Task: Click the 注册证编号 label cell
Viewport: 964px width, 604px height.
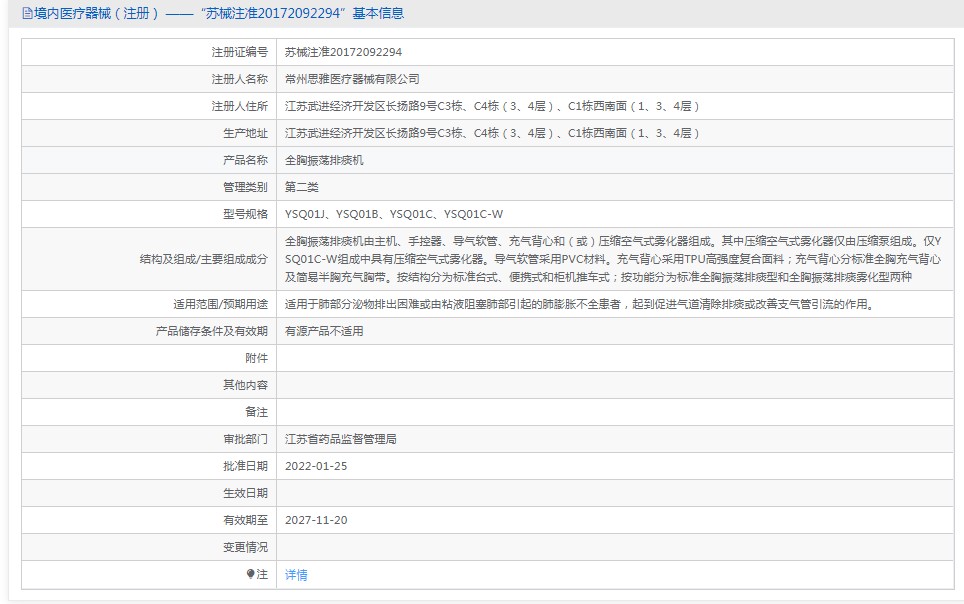Action: (240, 52)
